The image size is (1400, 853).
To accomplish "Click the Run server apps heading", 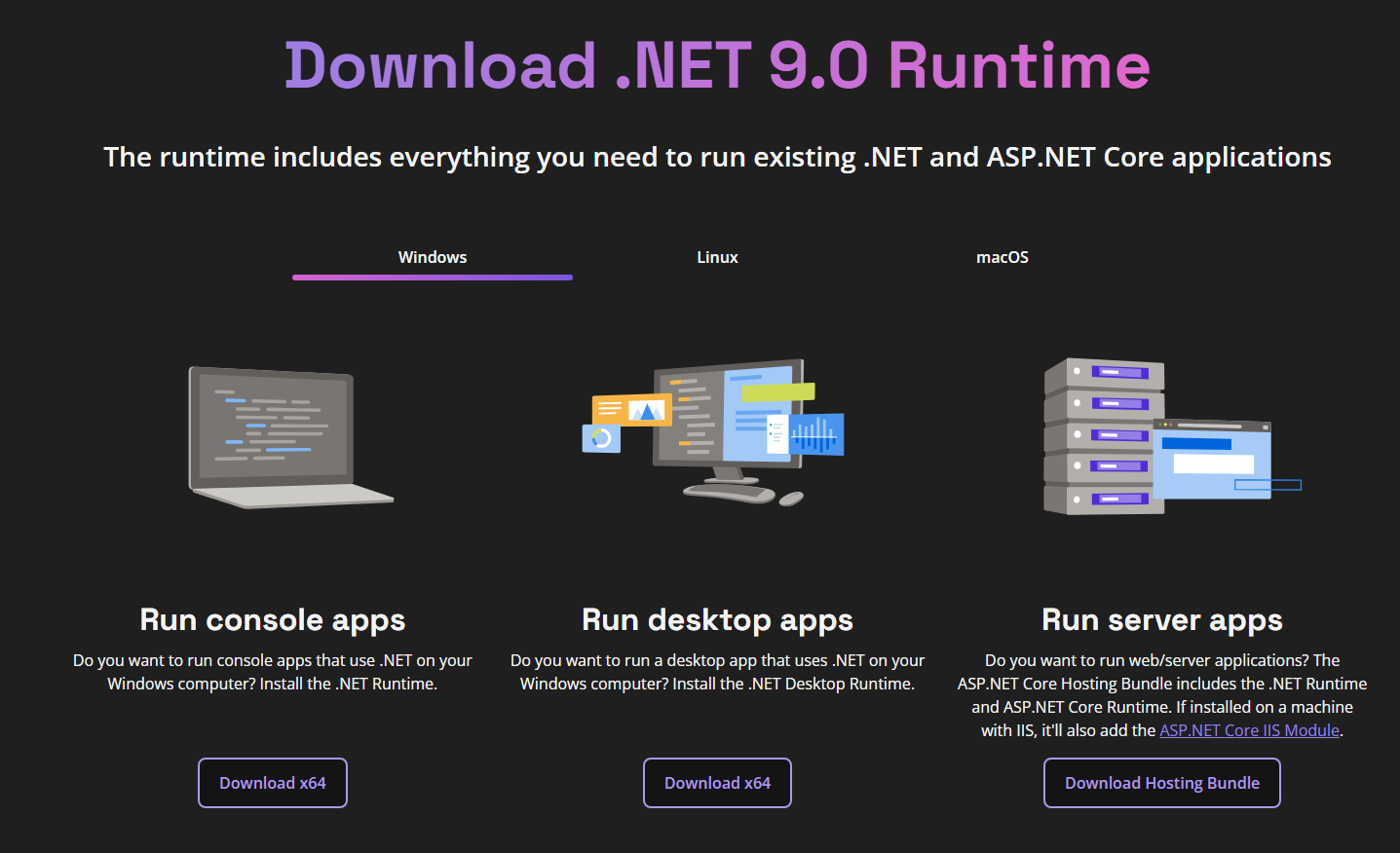I will [x=1162, y=620].
